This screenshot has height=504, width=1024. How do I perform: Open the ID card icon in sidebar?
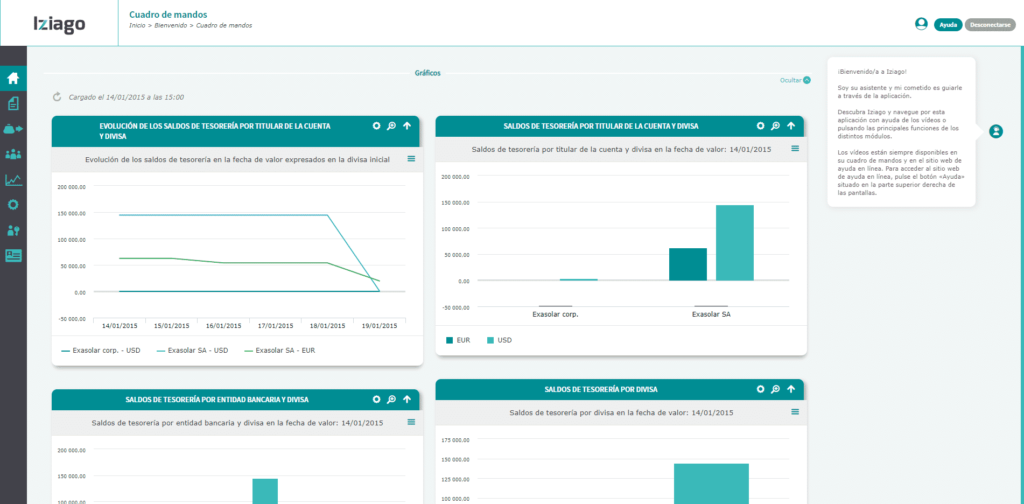coord(13,255)
